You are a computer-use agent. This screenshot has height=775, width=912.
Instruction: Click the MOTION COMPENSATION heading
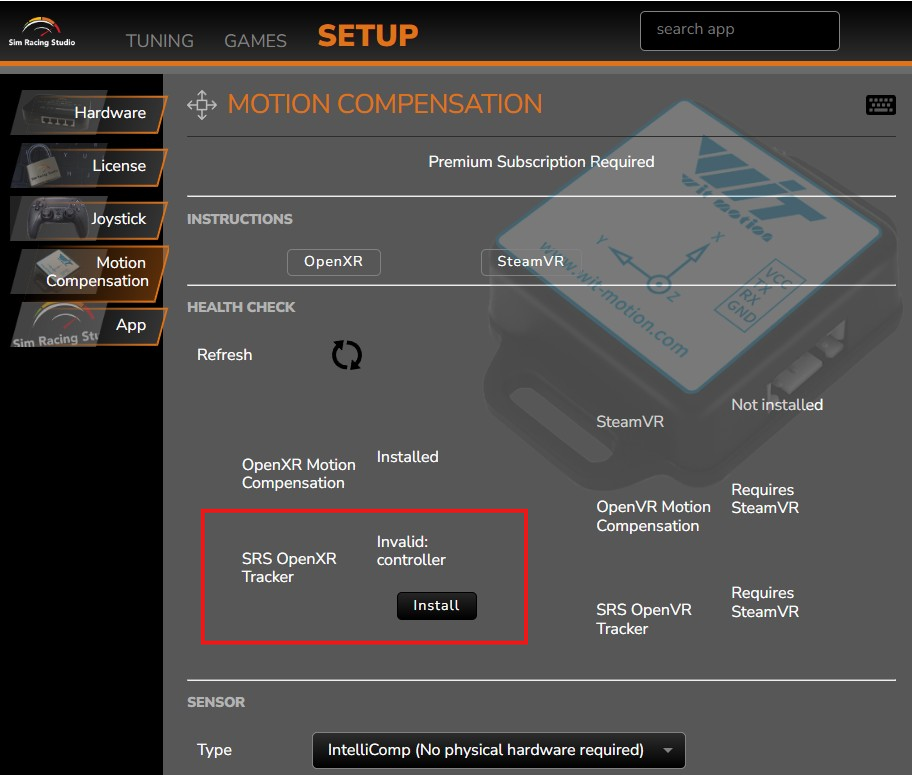coord(384,104)
